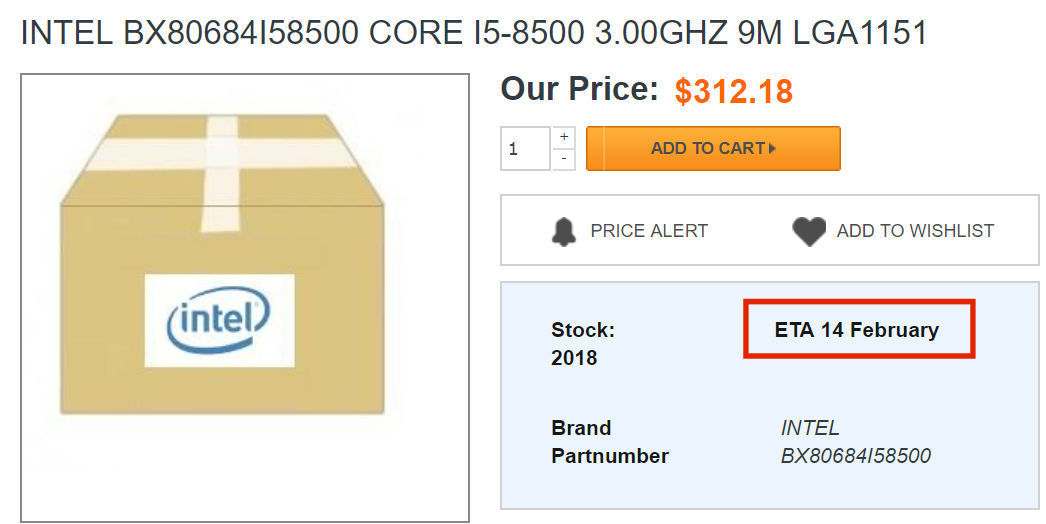Click the INTEL brand value
This screenshot has height=524, width=1046.
coord(810,428)
